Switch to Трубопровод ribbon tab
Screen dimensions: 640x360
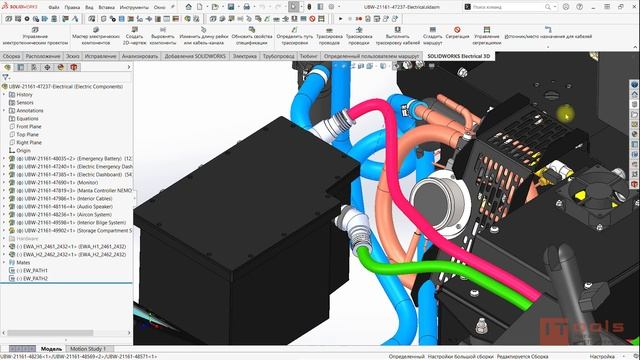278,56
